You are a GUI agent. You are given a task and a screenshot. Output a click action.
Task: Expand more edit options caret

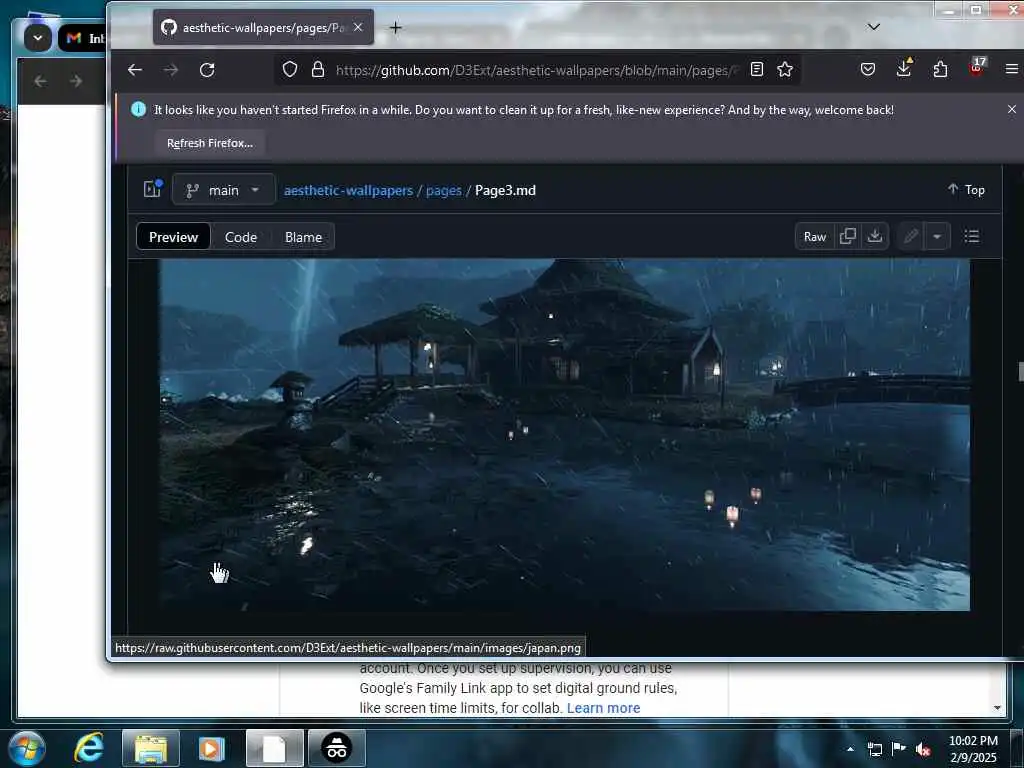click(936, 236)
